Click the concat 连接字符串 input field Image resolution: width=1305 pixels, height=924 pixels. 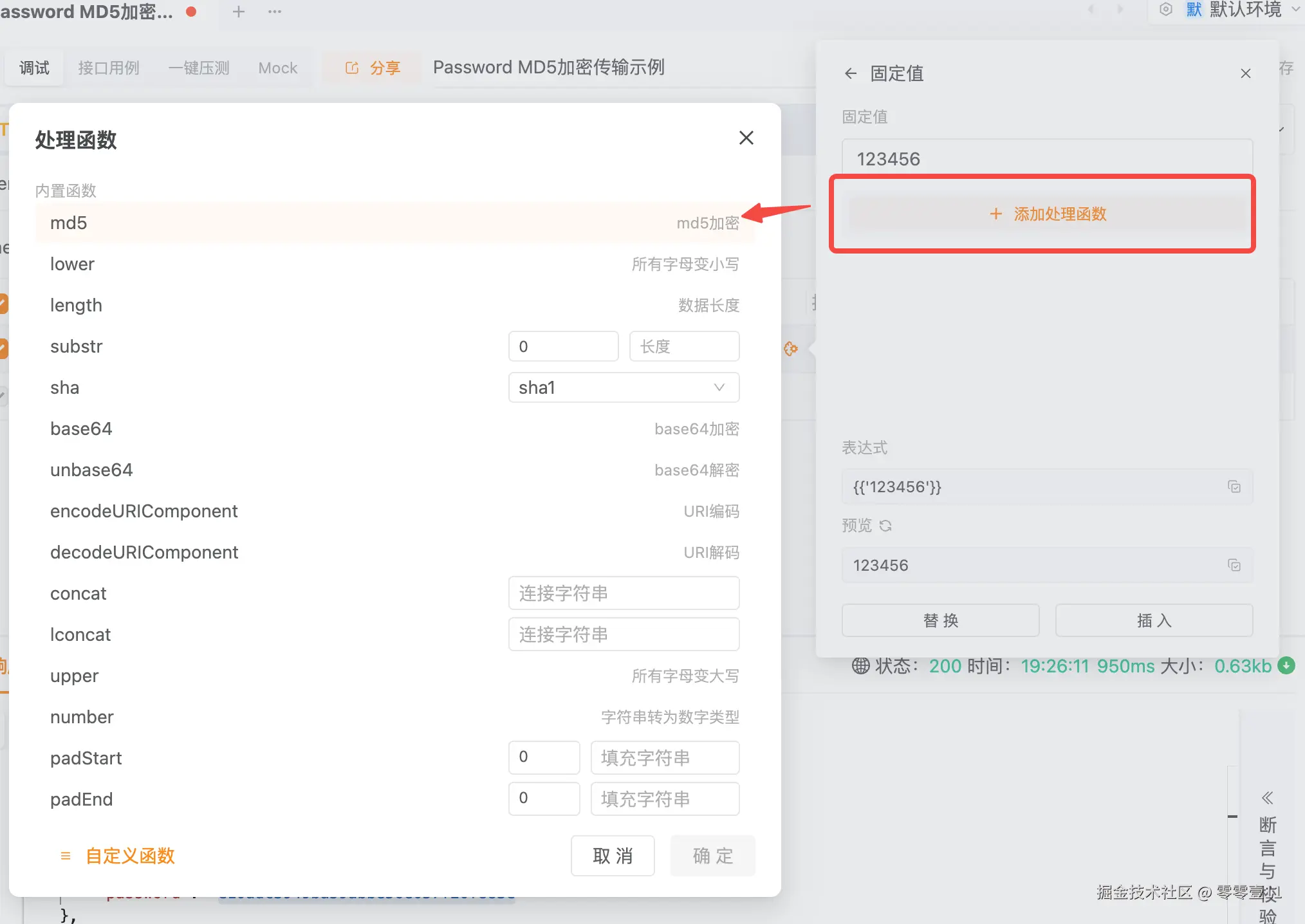tap(624, 593)
